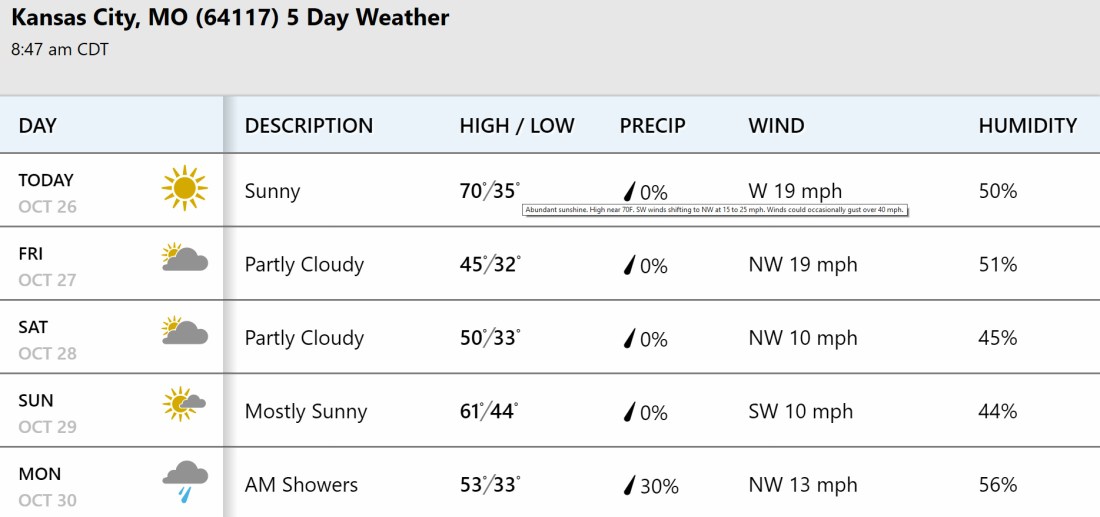Click the Abundant sunshine tooltip text
This screenshot has height=517, width=1100.
click(714, 210)
